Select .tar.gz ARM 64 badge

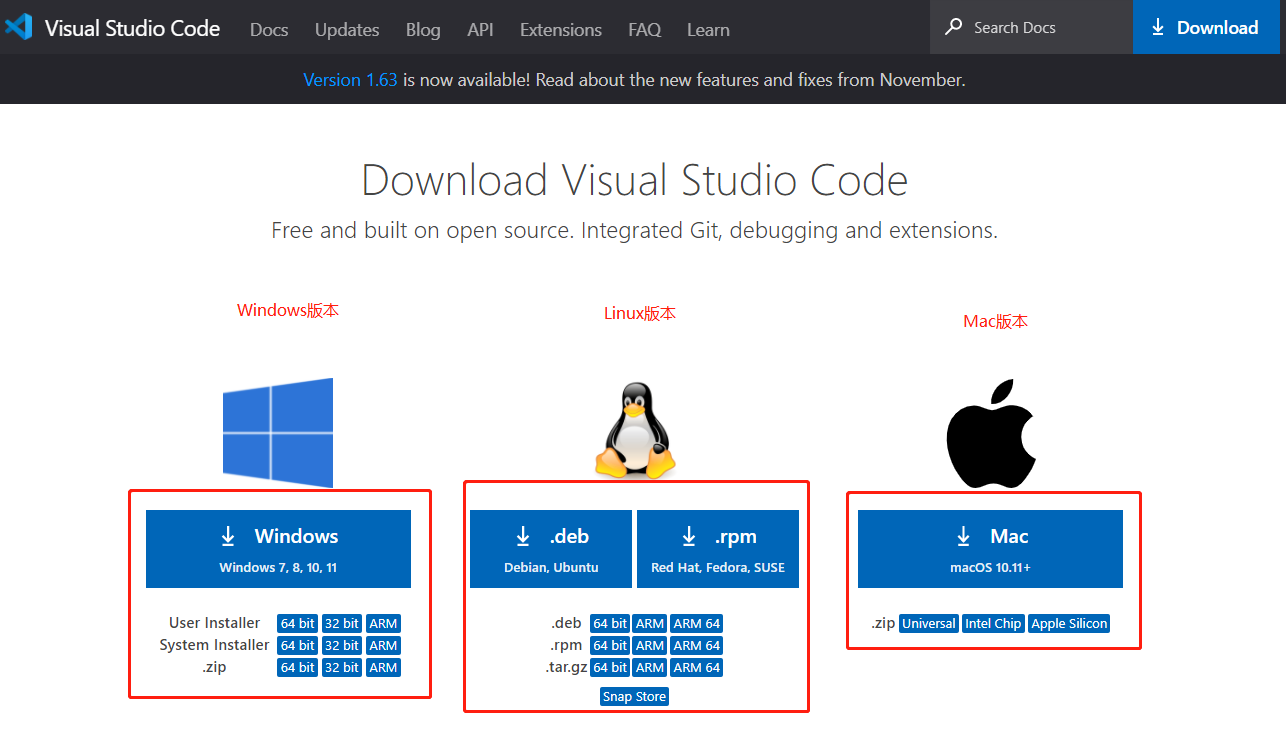tap(696, 668)
